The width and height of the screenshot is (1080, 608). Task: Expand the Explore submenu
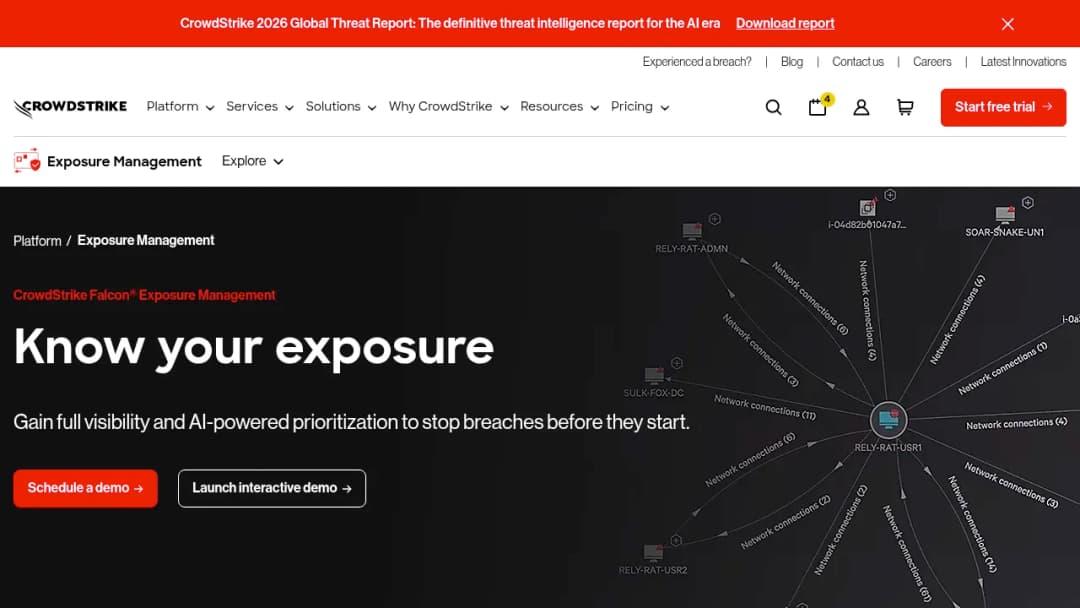coord(252,161)
